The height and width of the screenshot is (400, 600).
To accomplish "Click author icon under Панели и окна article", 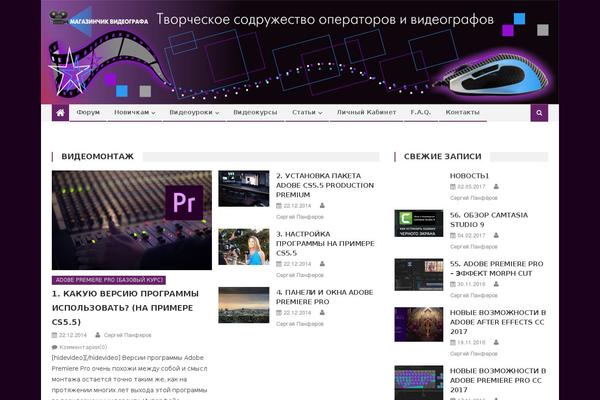I will (322, 313).
